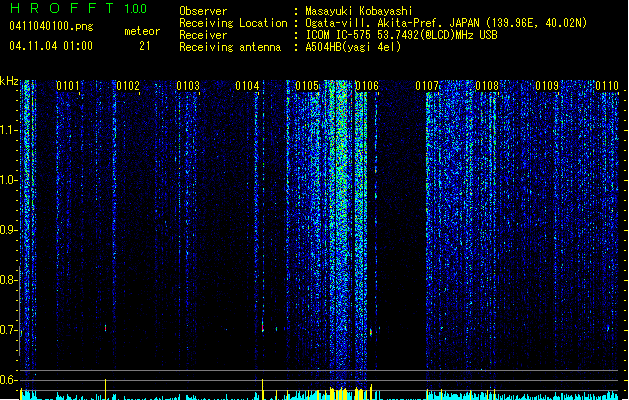Click the 0106 time marker
The height and width of the screenshot is (400, 629).
[x=367, y=86]
